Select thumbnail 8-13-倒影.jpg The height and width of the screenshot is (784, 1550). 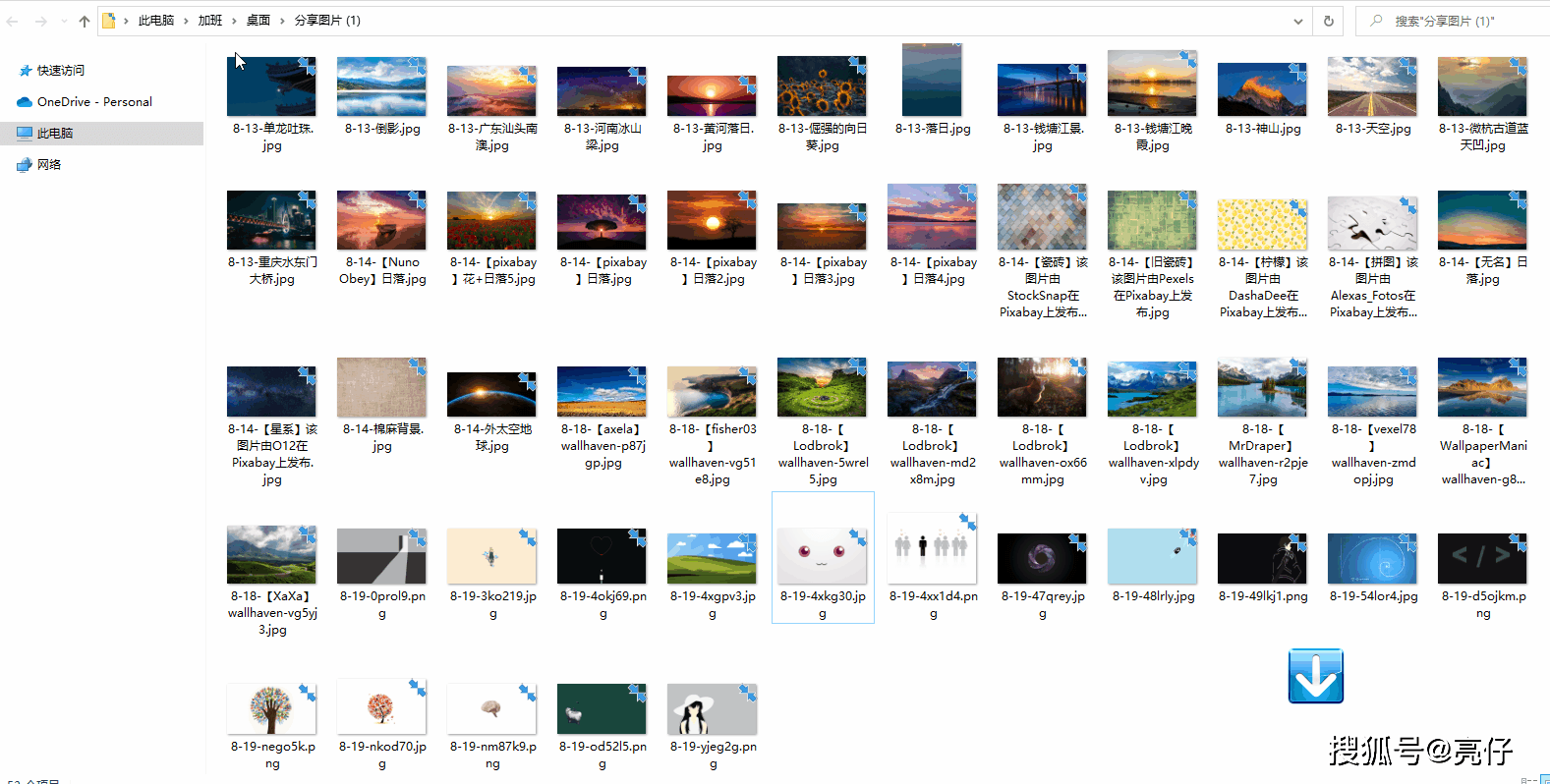(381, 86)
